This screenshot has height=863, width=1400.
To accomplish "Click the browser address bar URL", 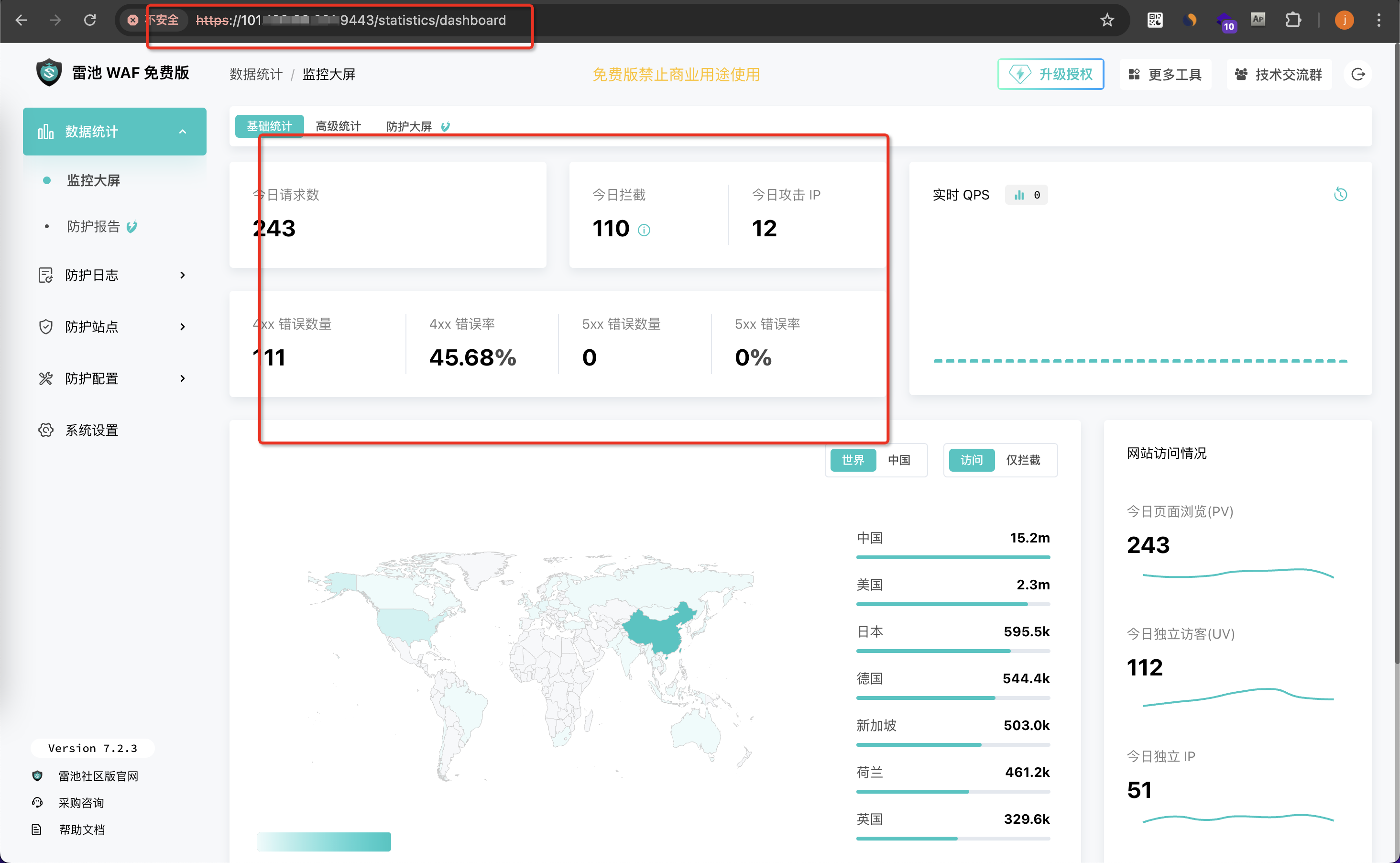I will [x=350, y=20].
